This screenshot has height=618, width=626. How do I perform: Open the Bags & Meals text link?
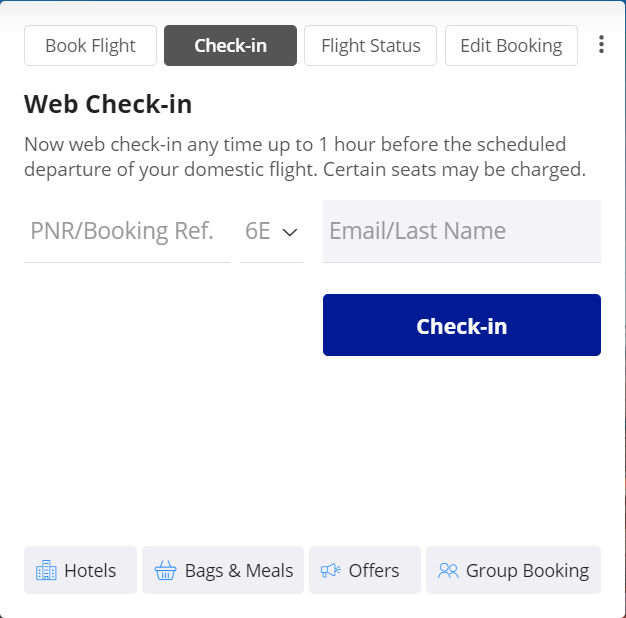tap(239, 571)
